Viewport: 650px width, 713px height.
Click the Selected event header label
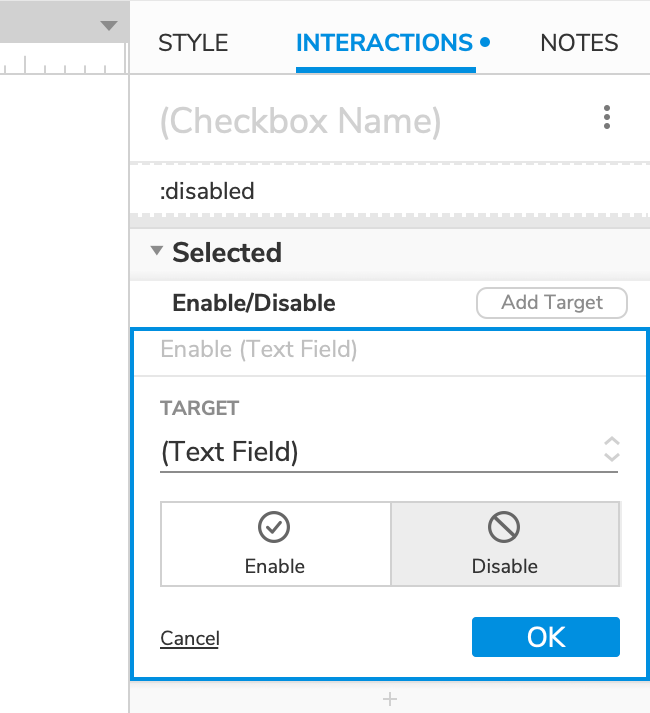tap(227, 253)
